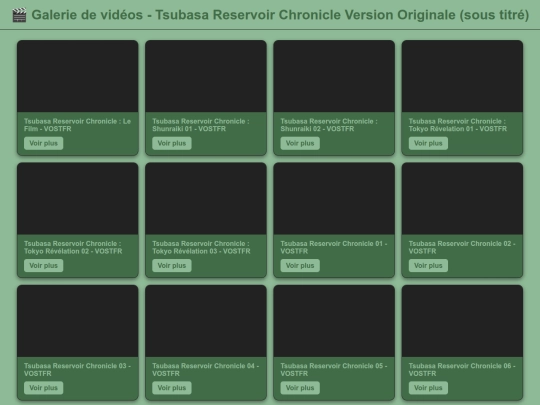Click title 'Tsubasa Reservoir Chronicle 03 - VOSTFR'
Viewport: 540px width, 405px height.
77,370
